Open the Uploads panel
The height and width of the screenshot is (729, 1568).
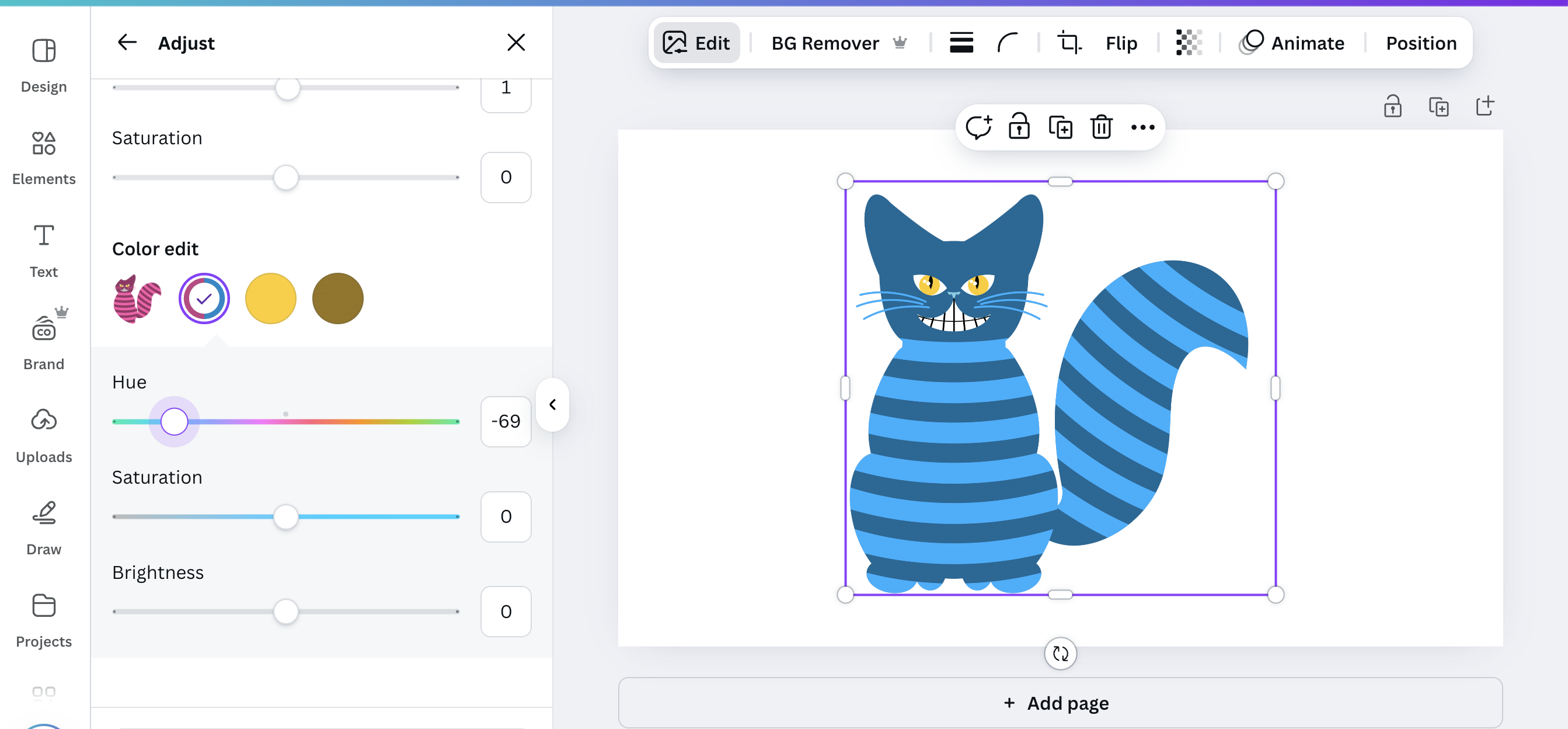pos(43,433)
